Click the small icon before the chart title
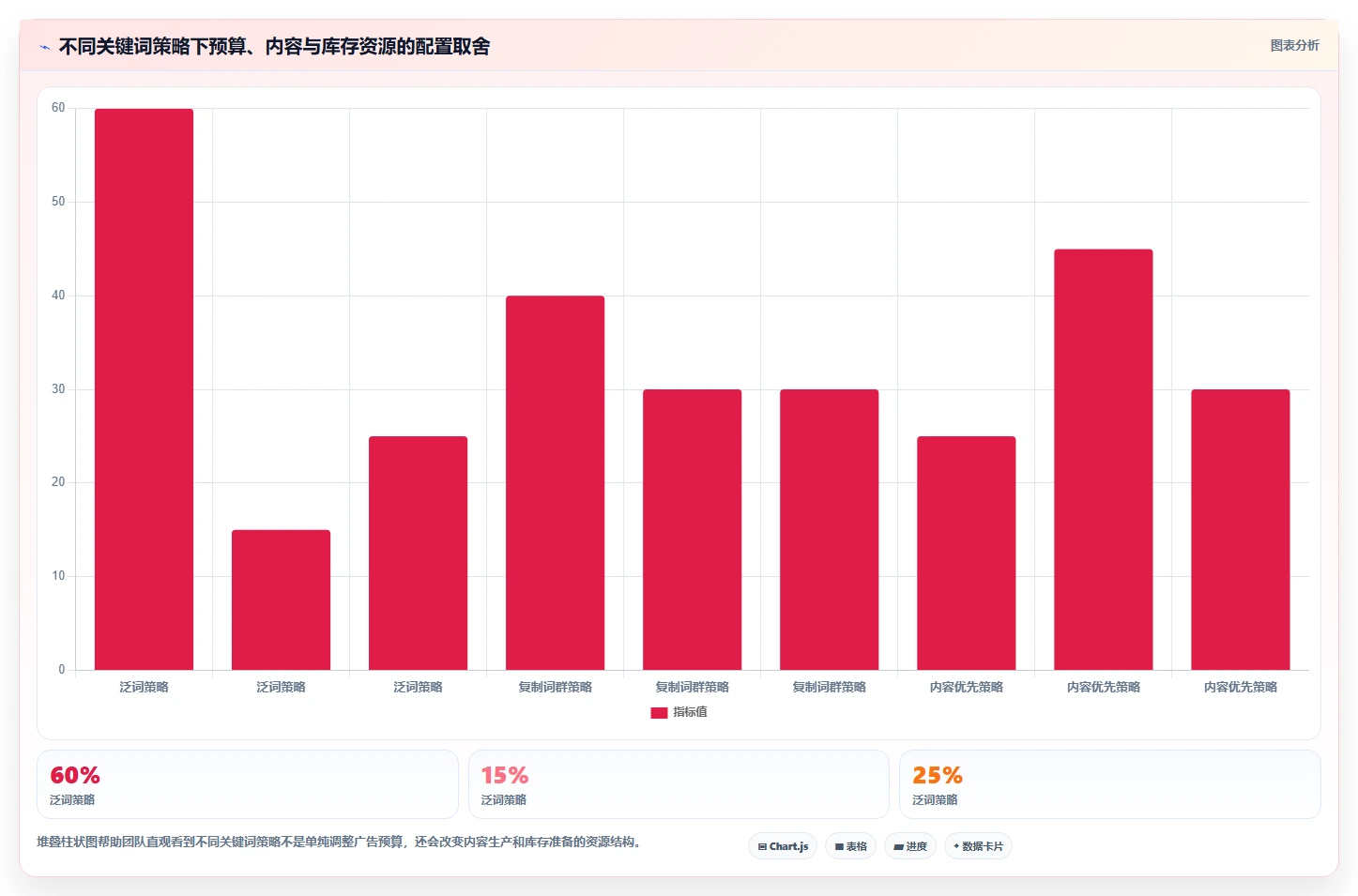The width and height of the screenshot is (1358, 896). pyautogui.click(x=44, y=47)
